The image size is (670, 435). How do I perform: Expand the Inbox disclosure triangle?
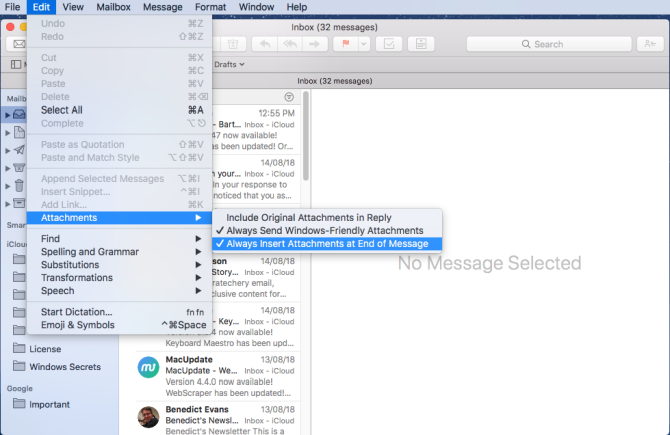tap(8, 115)
